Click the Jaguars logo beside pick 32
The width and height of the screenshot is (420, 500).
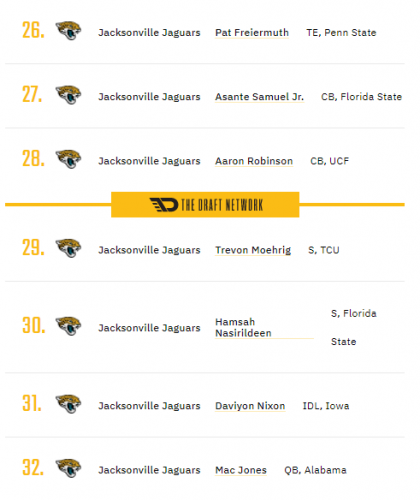click(68, 468)
